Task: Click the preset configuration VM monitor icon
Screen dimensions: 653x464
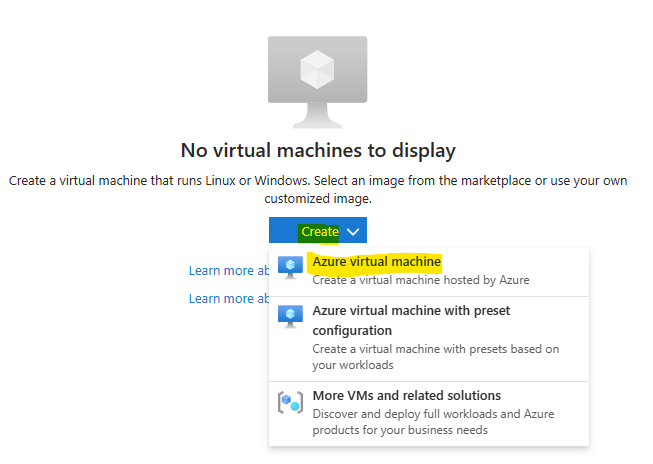Action: tap(290, 317)
